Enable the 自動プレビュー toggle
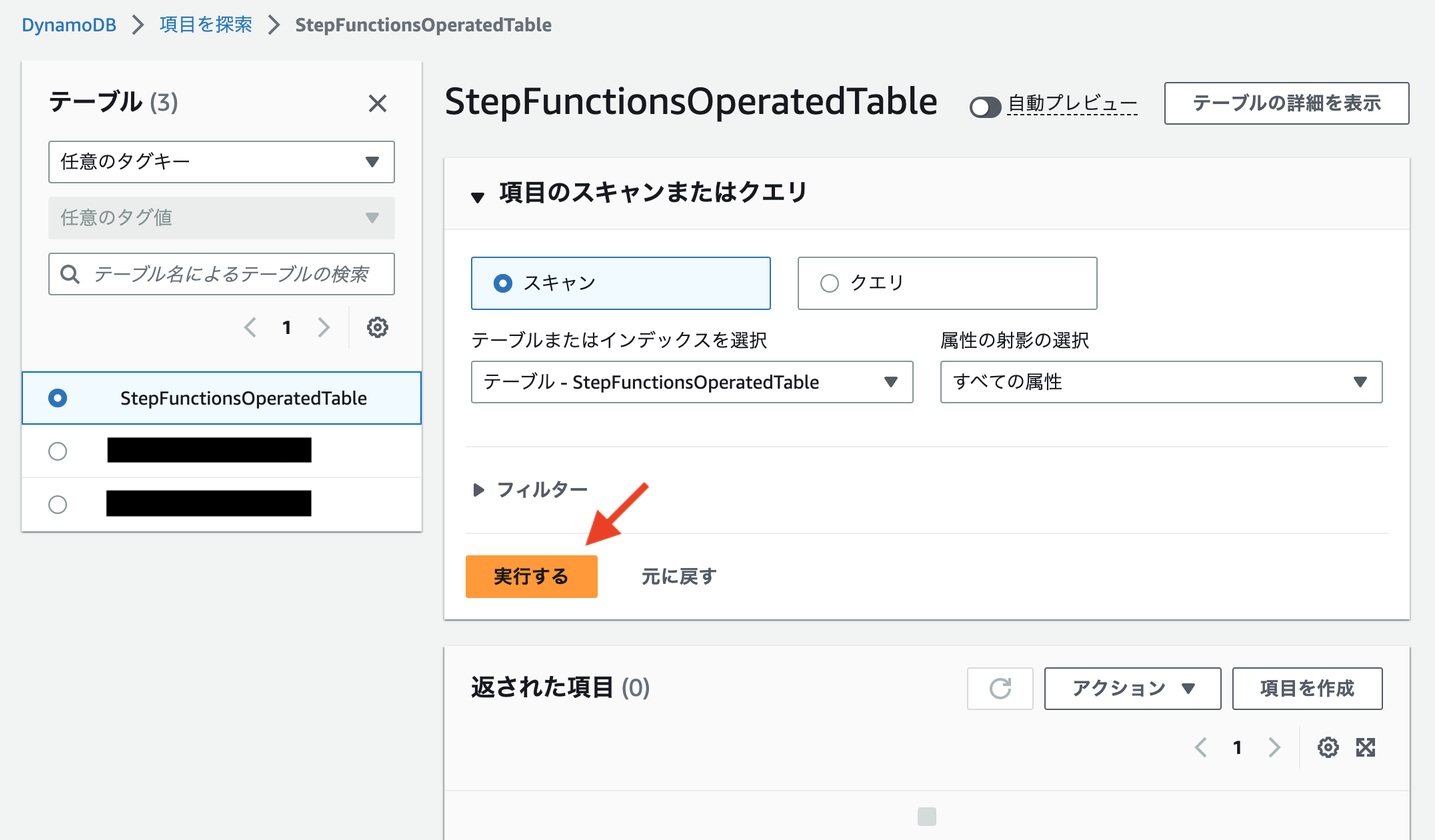The width and height of the screenshot is (1435, 840). click(x=985, y=107)
